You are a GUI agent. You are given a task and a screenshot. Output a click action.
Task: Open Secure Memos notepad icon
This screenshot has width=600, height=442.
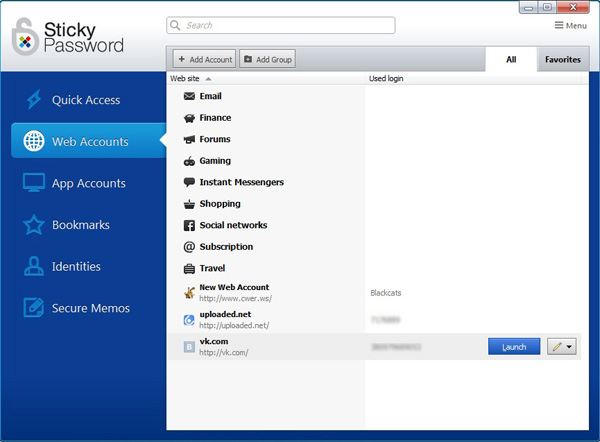click(x=34, y=307)
